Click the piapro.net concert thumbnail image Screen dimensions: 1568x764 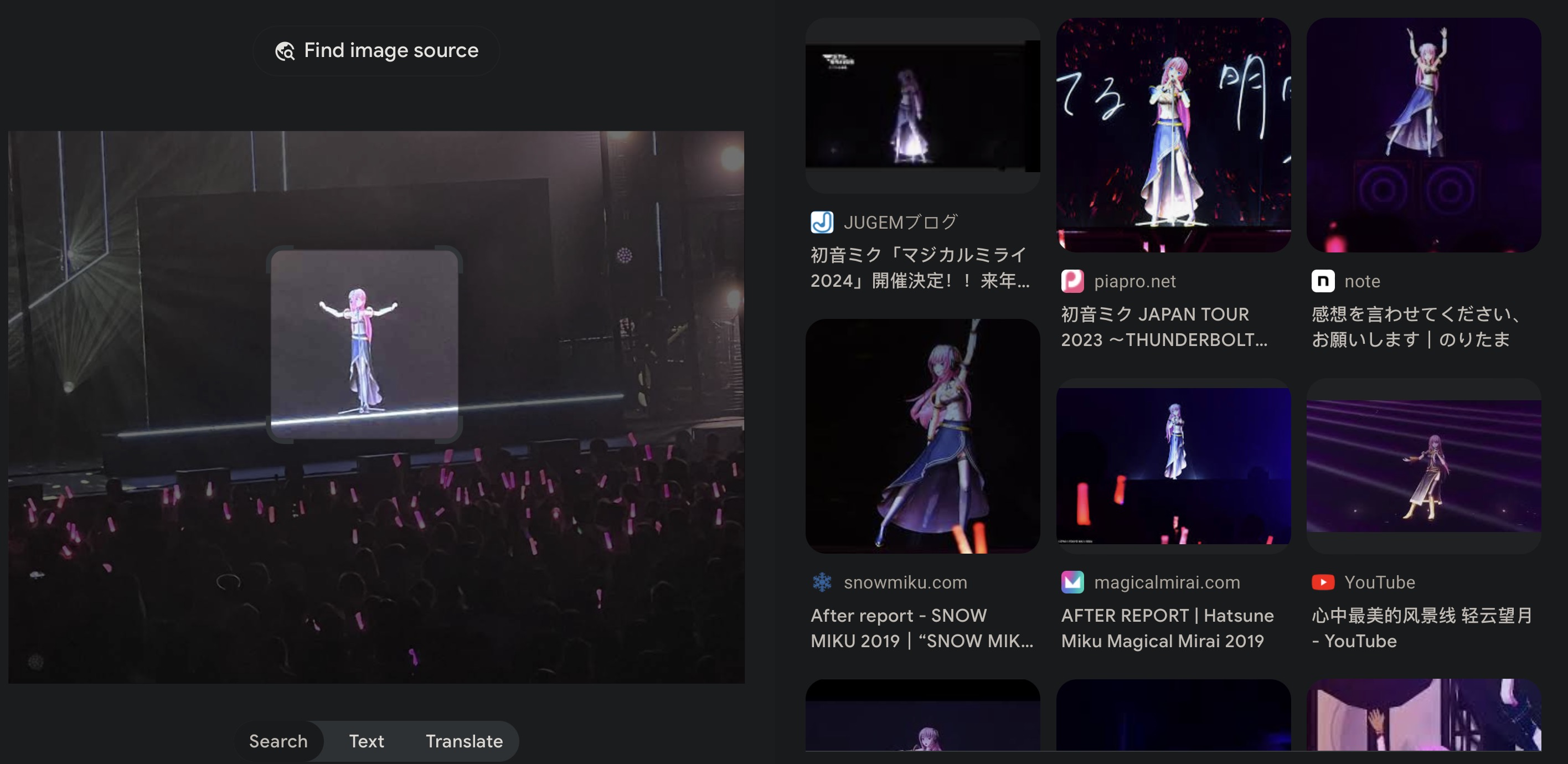point(1173,135)
